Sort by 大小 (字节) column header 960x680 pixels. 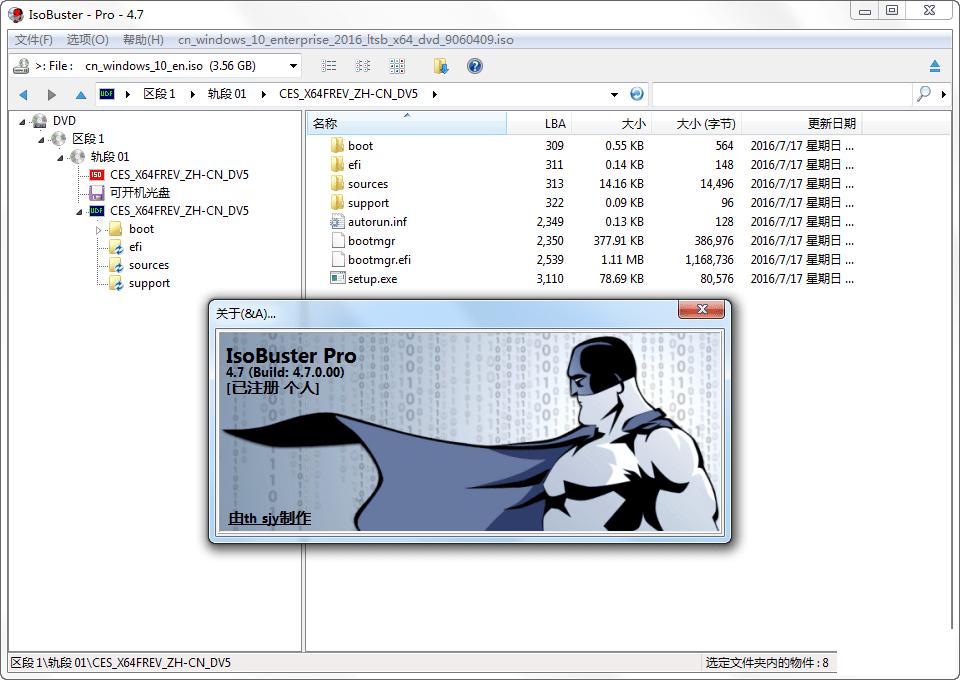click(697, 124)
